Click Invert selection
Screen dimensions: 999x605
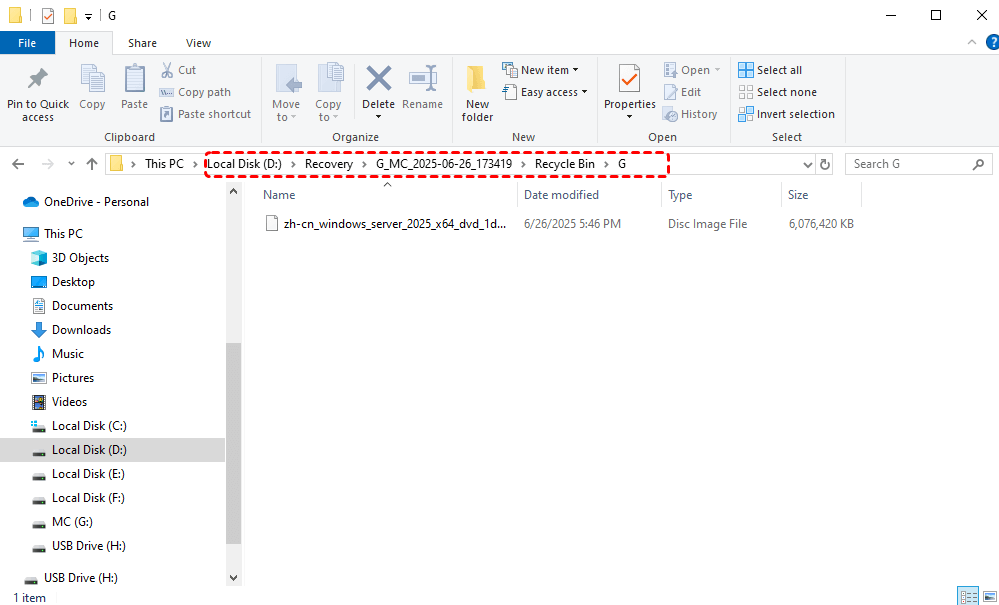pos(786,114)
